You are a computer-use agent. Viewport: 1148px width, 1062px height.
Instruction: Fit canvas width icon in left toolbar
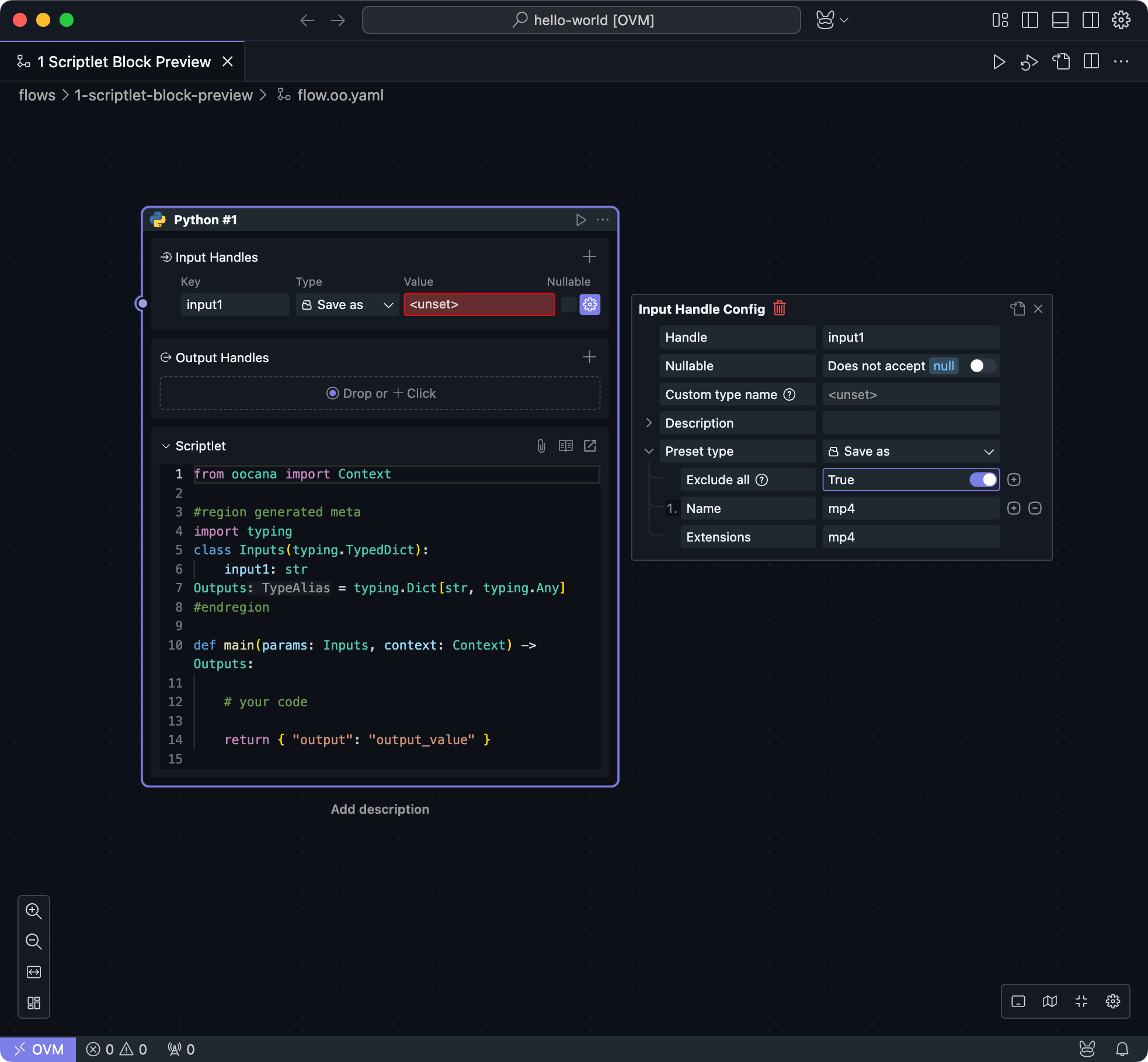34,972
